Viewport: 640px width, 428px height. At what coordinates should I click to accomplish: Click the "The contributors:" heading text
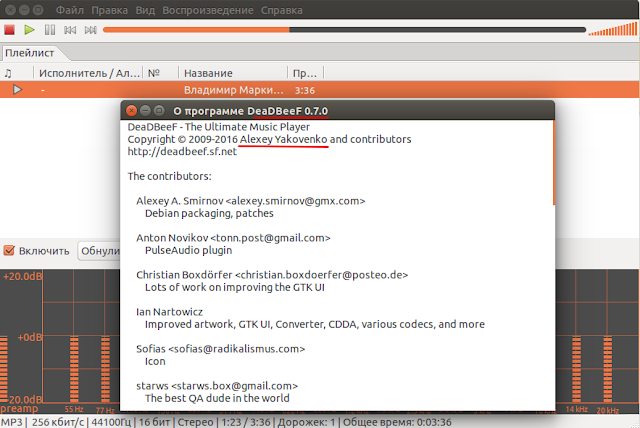169,176
